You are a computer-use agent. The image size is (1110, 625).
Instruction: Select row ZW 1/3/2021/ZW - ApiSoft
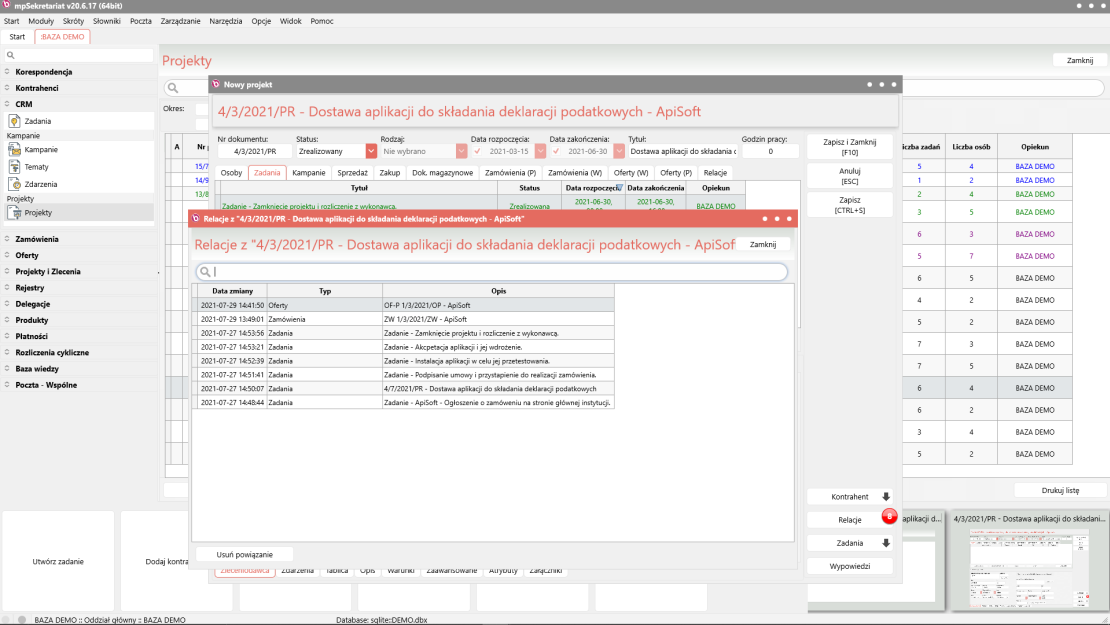[x=404, y=319]
